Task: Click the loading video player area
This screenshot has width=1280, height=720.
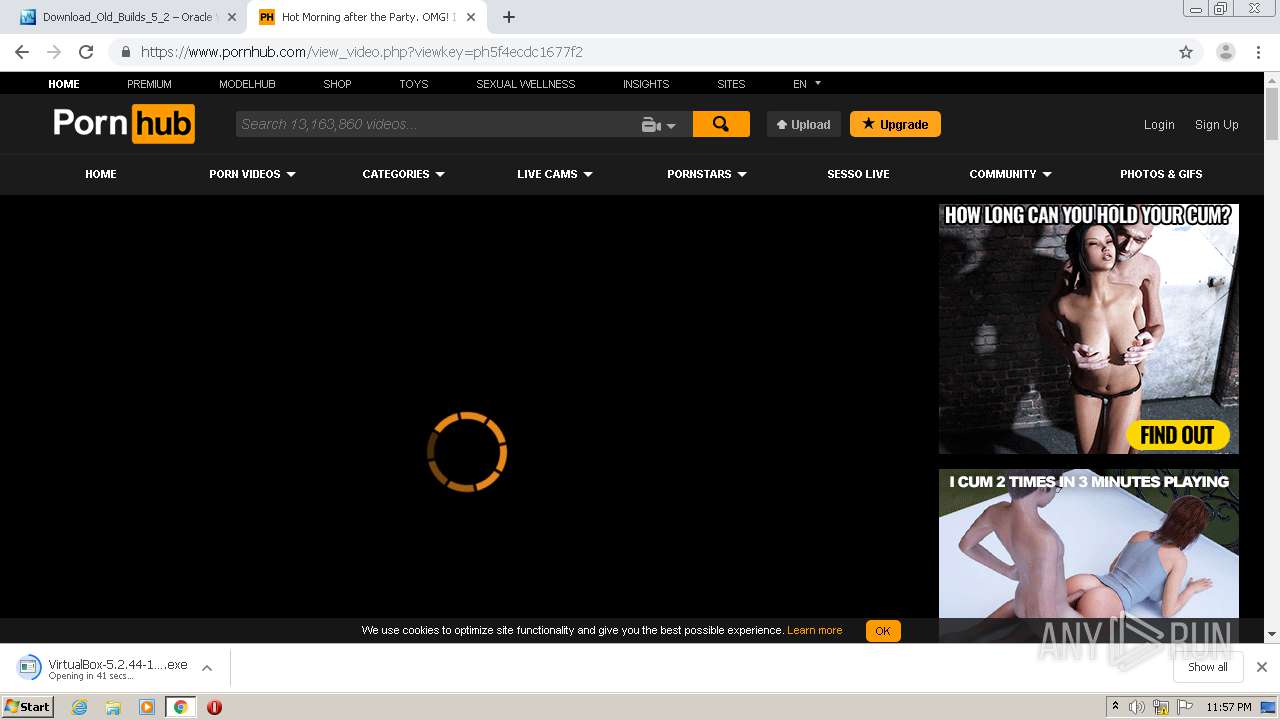Action: coord(466,451)
